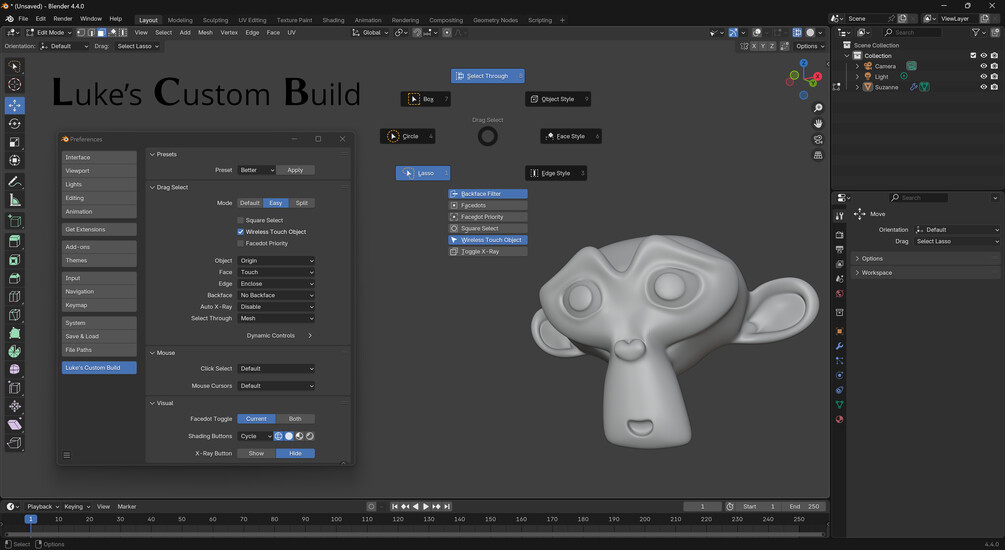Select the Measure tool icon
This screenshot has width=1005, height=550.
click(14, 201)
